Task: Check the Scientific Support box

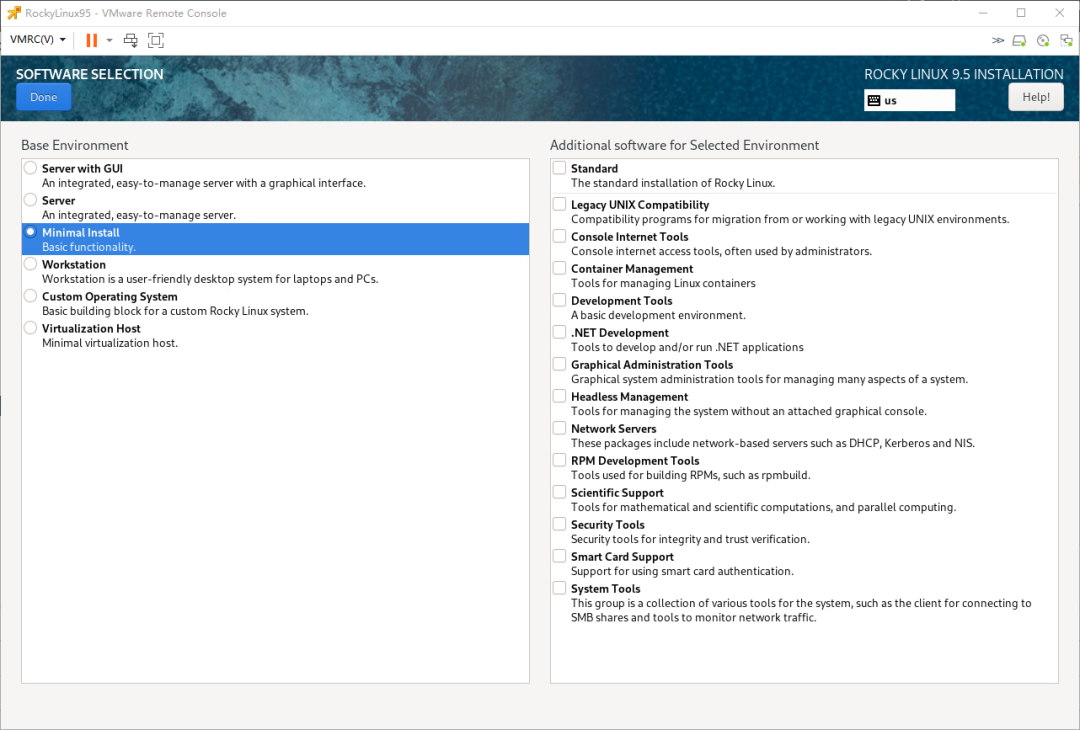Action: tap(559, 492)
